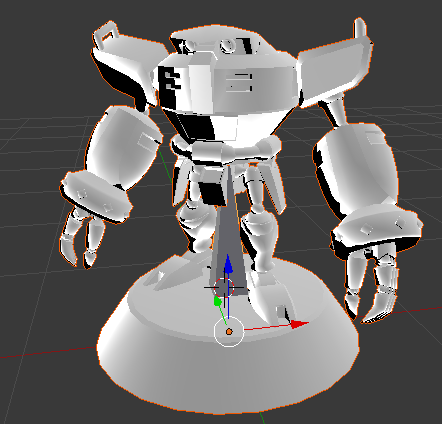This screenshot has height=424, width=442.
Task: Click the blue Z-axis gizmo arrow
Action: 228,265
